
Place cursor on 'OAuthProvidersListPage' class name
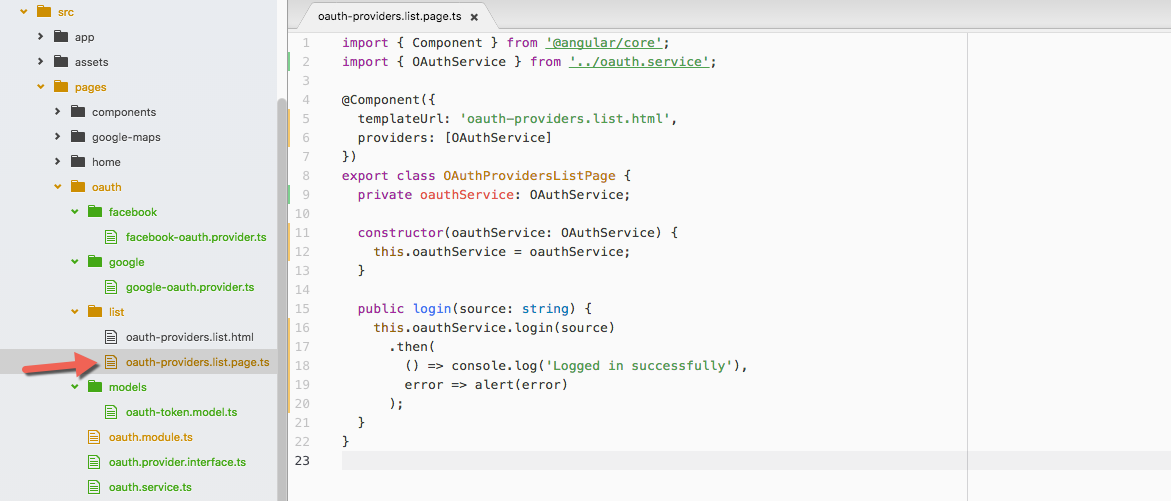tap(529, 176)
